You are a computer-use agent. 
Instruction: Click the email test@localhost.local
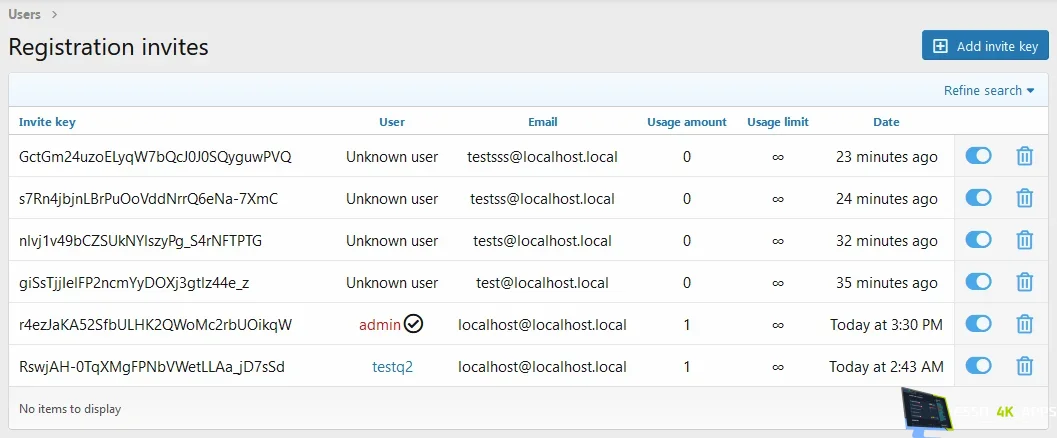point(543,282)
